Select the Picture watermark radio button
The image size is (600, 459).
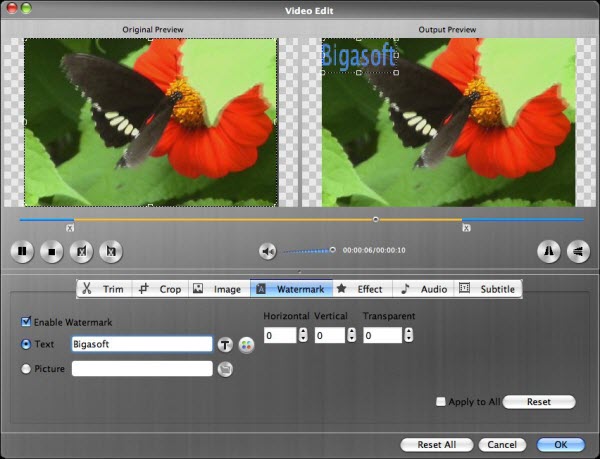[x=26, y=369]
